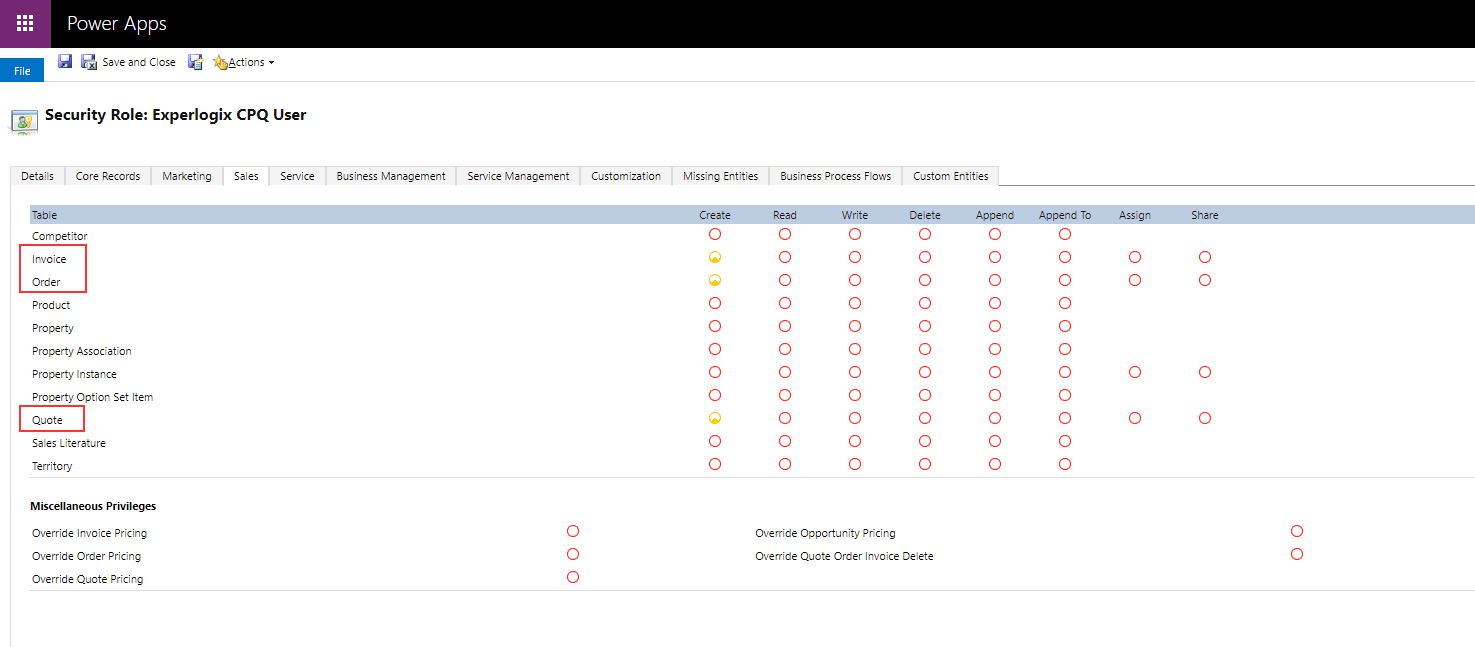Toggle Override Order Pricing privilege
Screen dimensions: 1475x647
click(x=573, y=554)
